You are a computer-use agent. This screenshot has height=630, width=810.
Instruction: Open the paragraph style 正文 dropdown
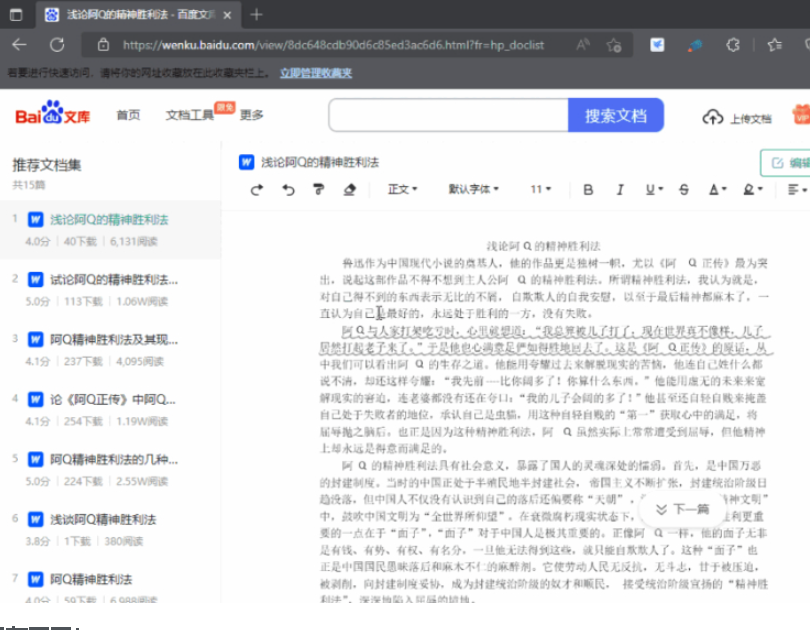pyautogui.click(x=402, y=189)
